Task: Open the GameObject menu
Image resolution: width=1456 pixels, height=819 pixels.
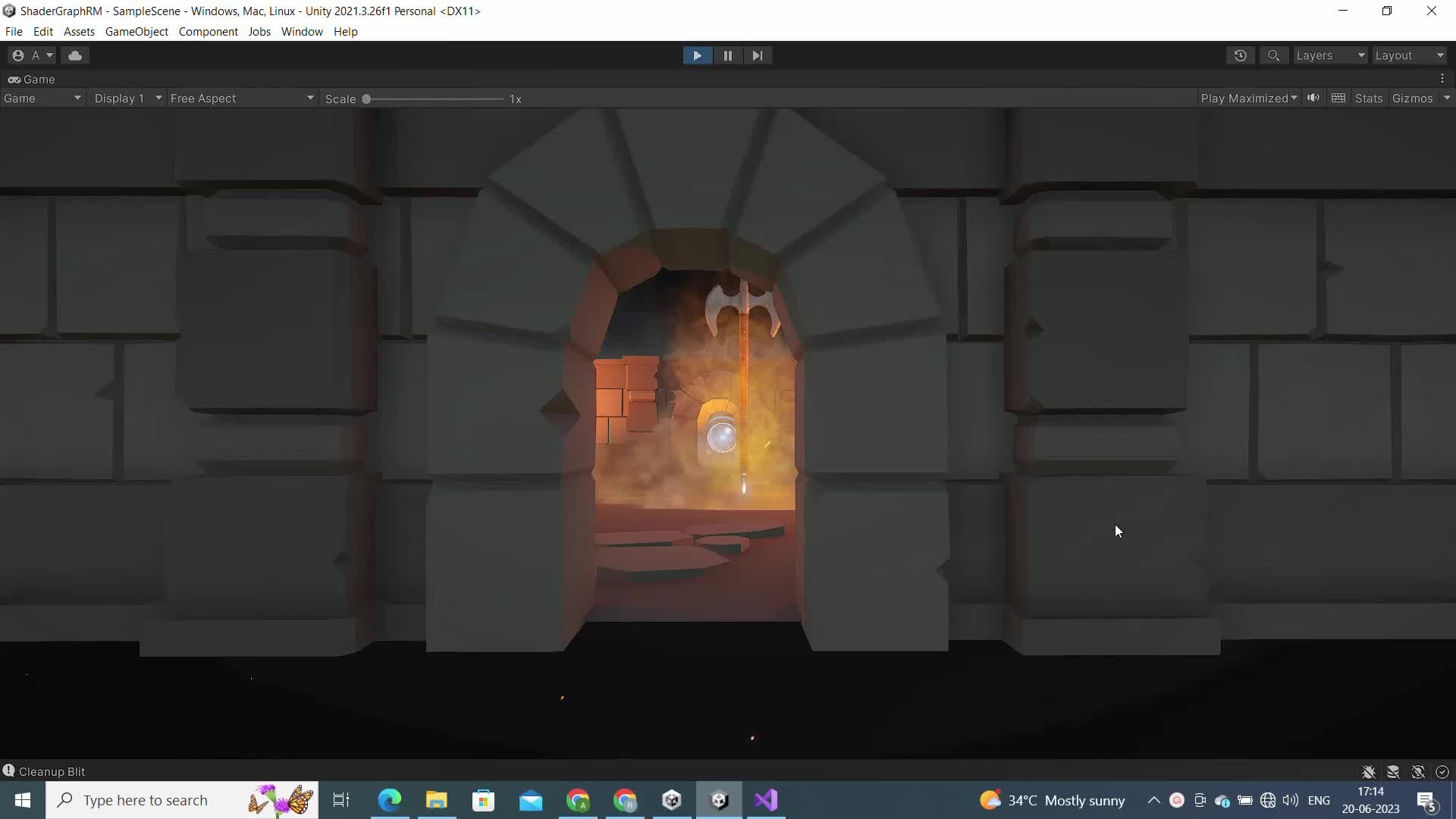Action: (x=136, y=31)
